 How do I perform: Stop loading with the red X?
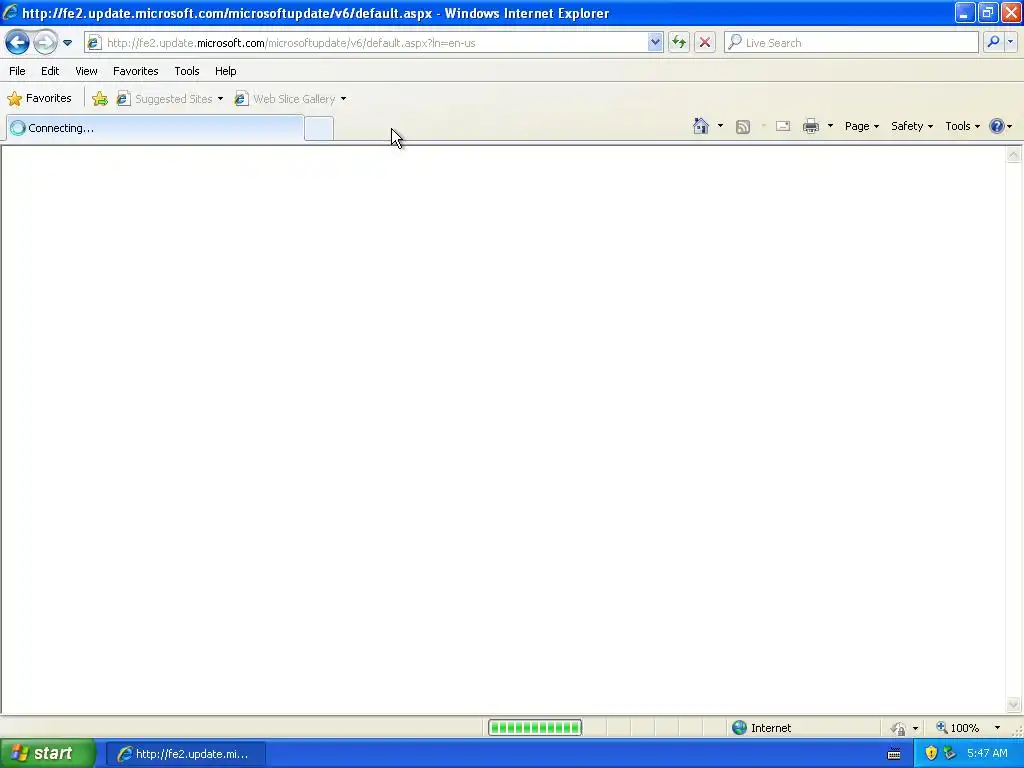pos(705,42)
